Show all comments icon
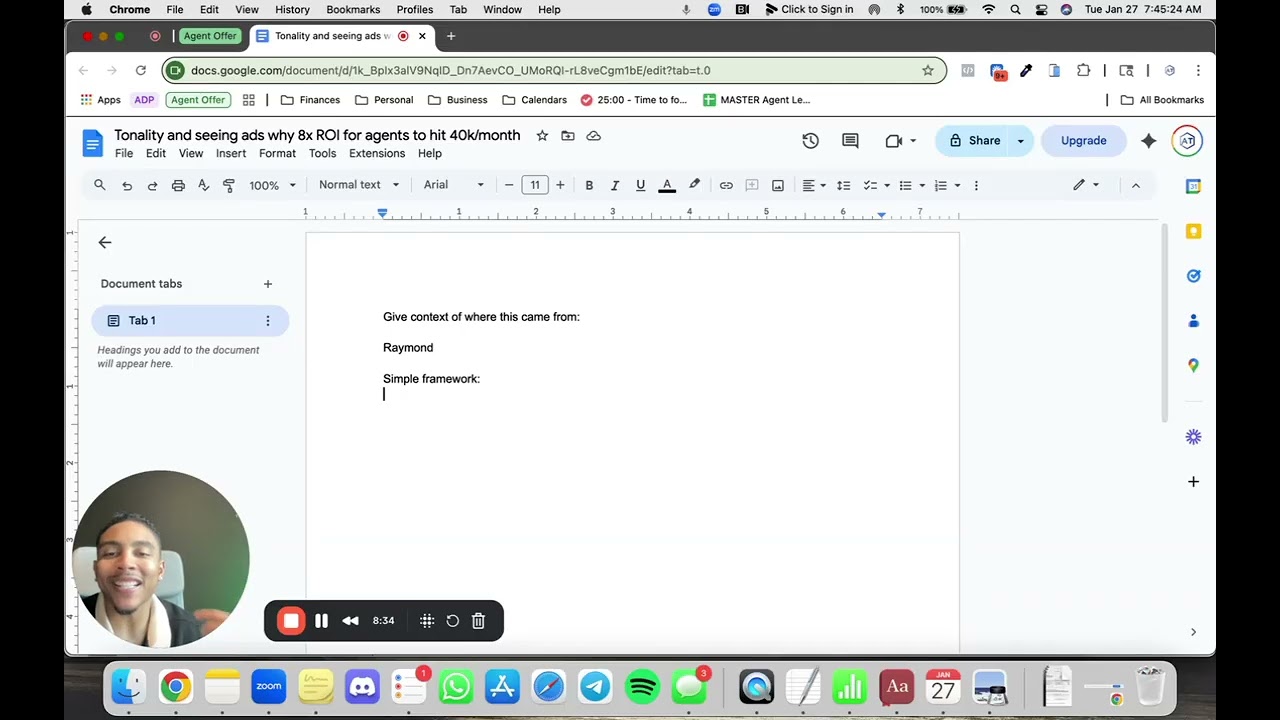 (850, 141)
